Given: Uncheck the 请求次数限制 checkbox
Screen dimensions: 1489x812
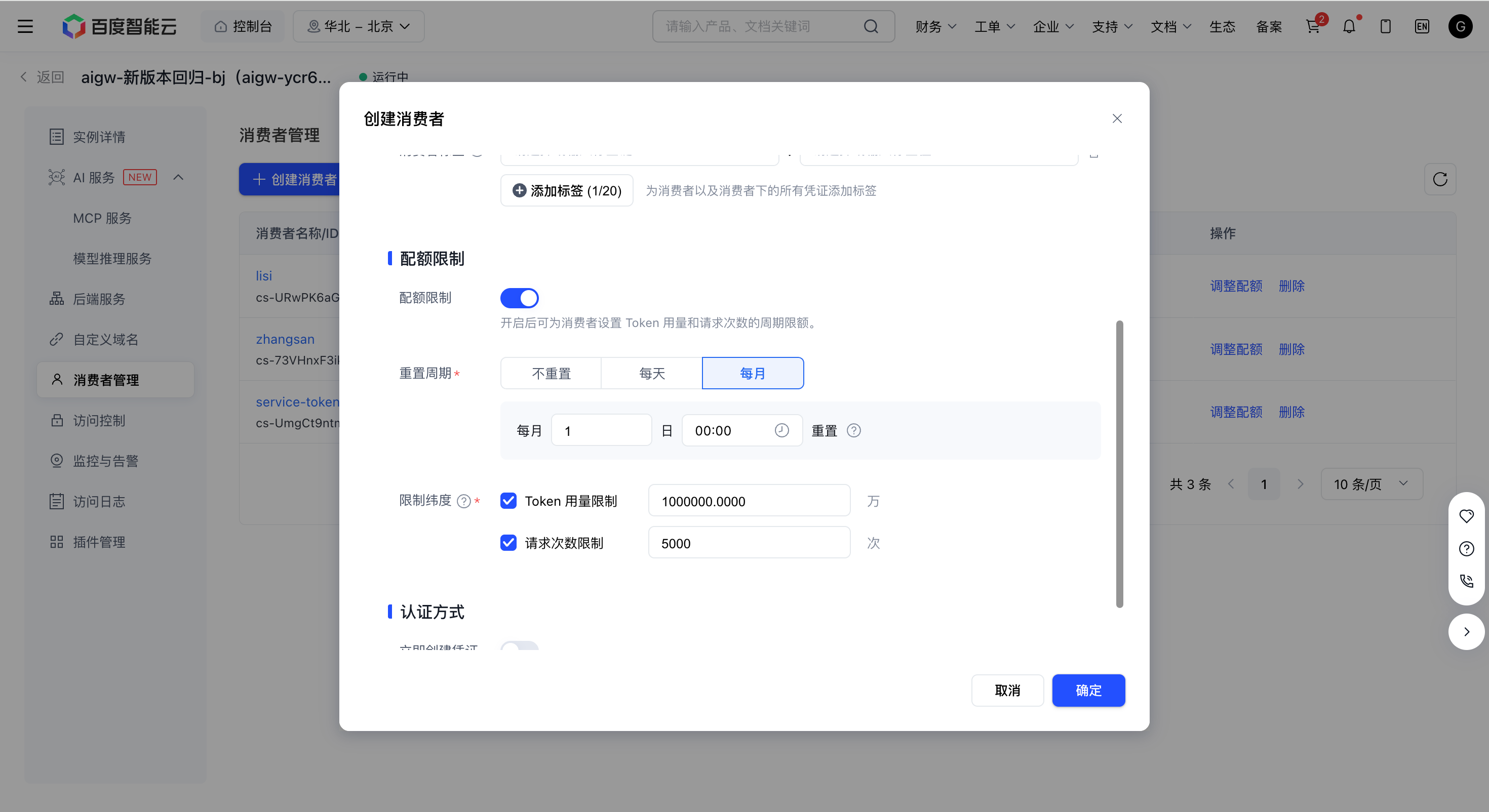Looking at the screenshot, I should pyautogui.click(x=508, y=543).
